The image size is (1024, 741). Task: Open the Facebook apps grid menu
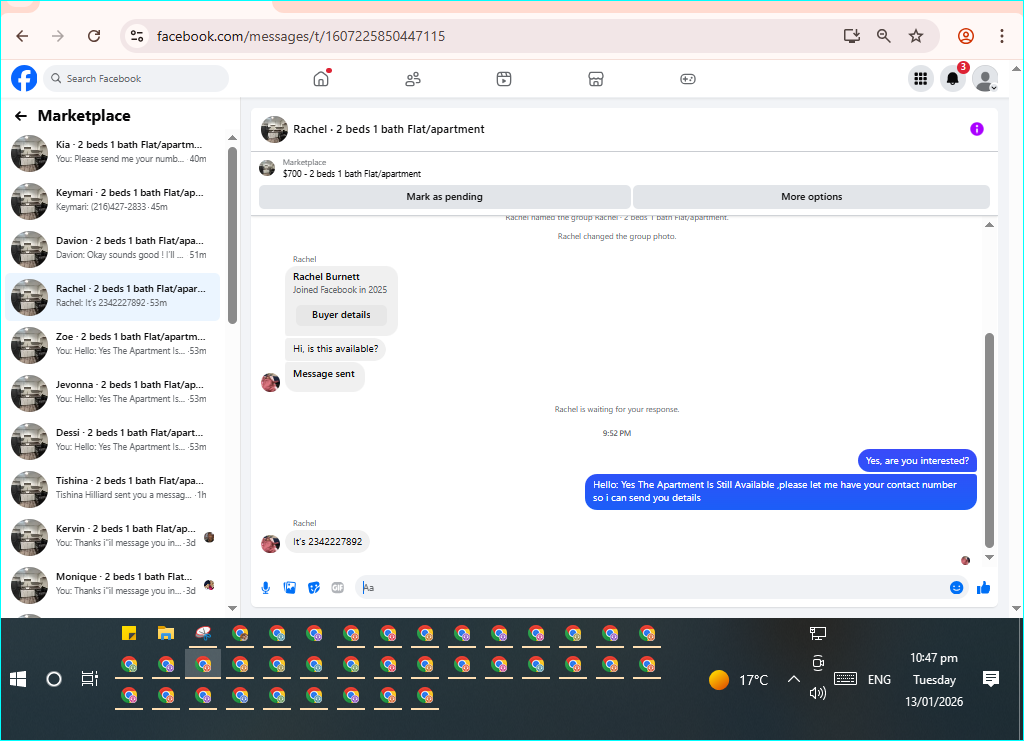921,79
